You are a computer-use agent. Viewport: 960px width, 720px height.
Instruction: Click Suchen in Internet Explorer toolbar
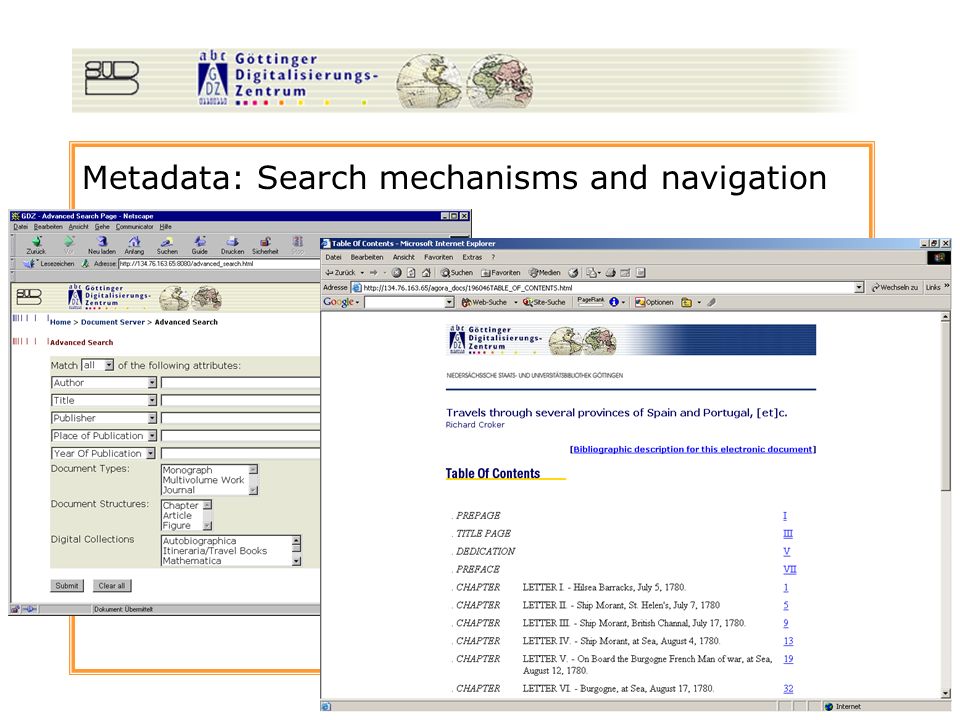point(457,272)
